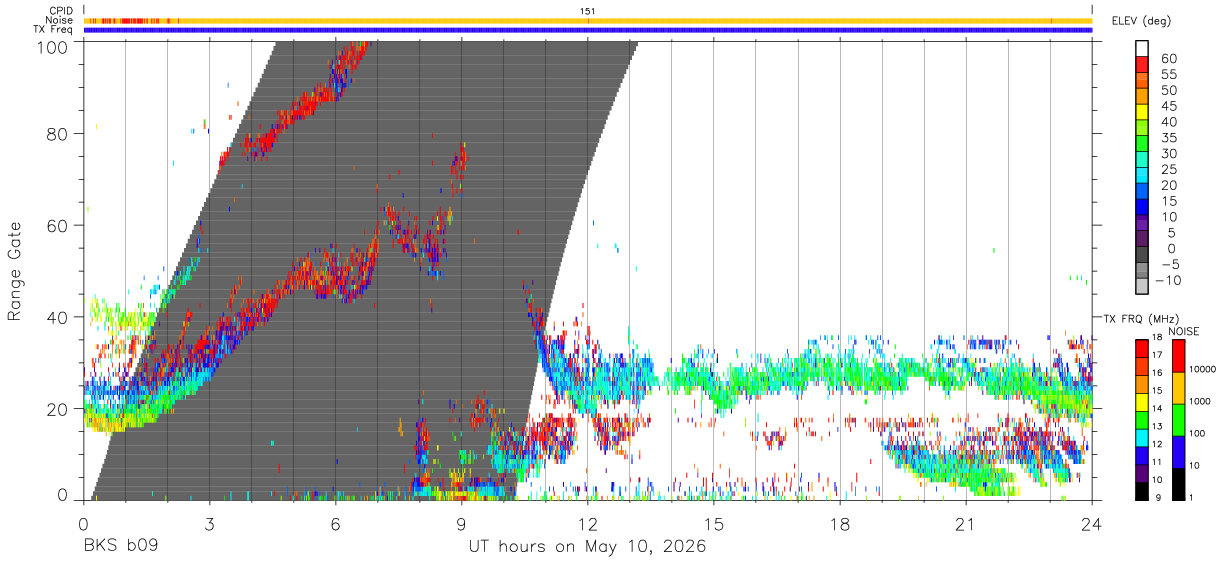Click the blue TX Freq bar
Image resolution: width=1228 pixels, height=567 pixels.
(x=588, y=30)
